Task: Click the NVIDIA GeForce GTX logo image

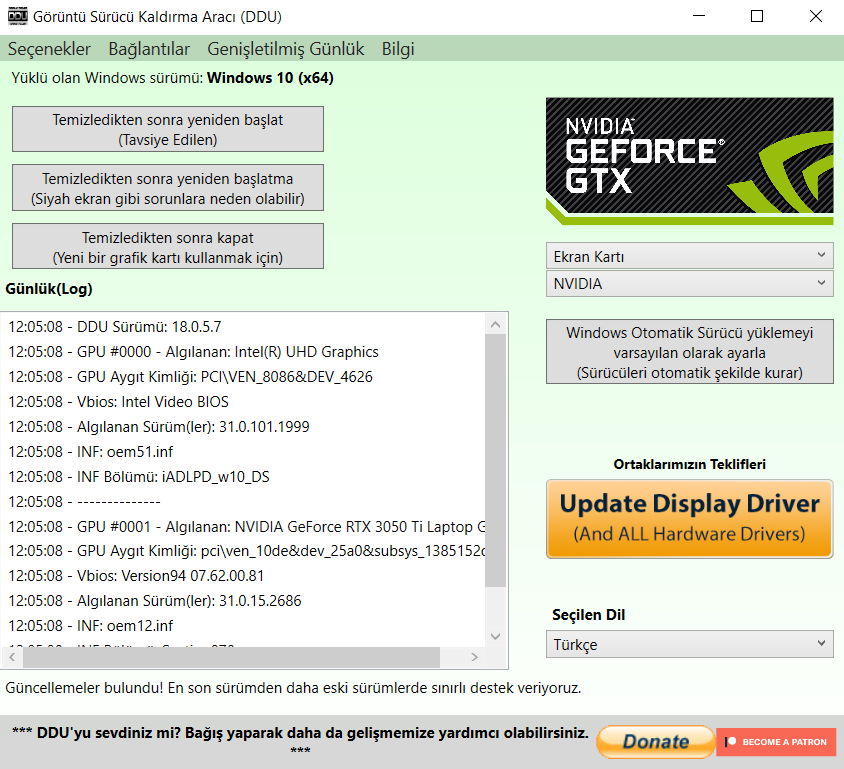Action: point(690,161)
